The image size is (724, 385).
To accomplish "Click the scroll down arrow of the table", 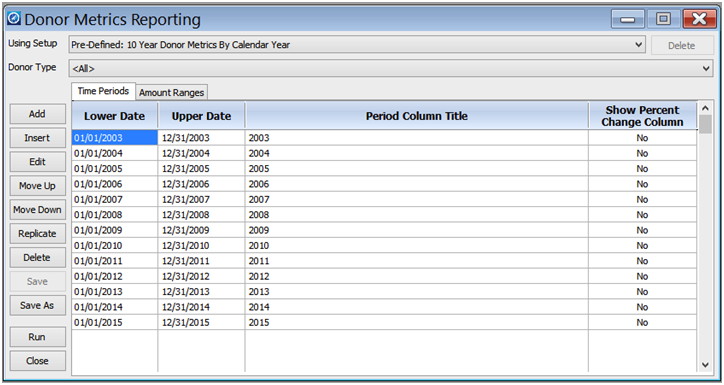I will (x=705, y=365).
